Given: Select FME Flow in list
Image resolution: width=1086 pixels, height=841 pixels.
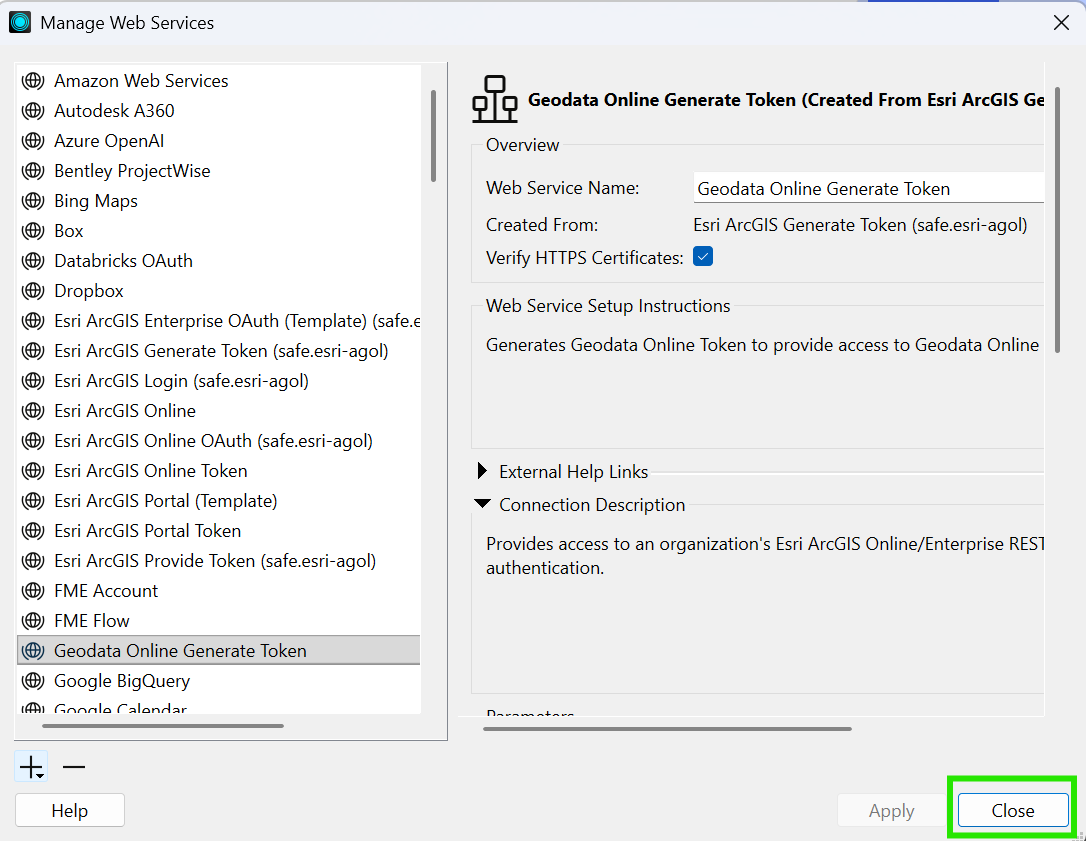Looking at the screenshot, I should coord(218,621).
